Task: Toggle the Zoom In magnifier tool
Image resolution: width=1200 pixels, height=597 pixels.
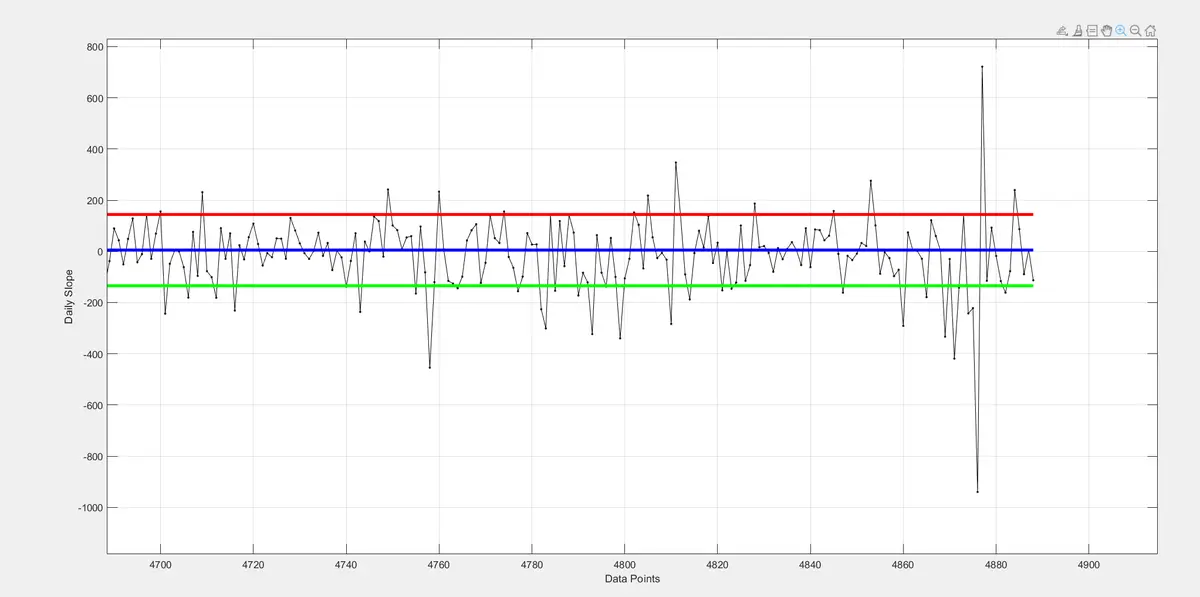Action: (1121, 31)
